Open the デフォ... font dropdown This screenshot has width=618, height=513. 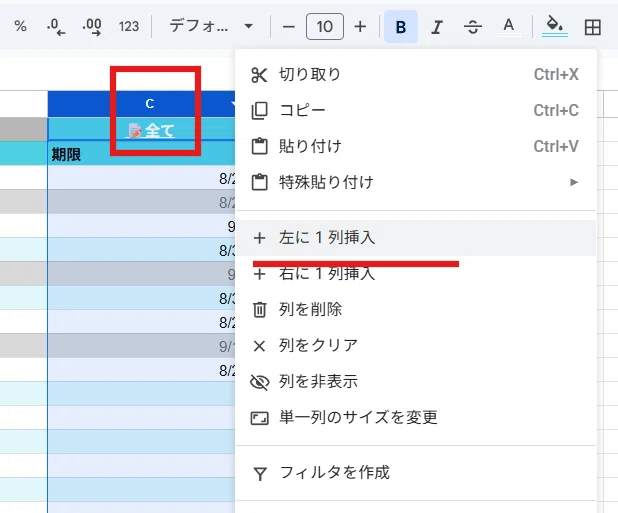tap(211, 26)
